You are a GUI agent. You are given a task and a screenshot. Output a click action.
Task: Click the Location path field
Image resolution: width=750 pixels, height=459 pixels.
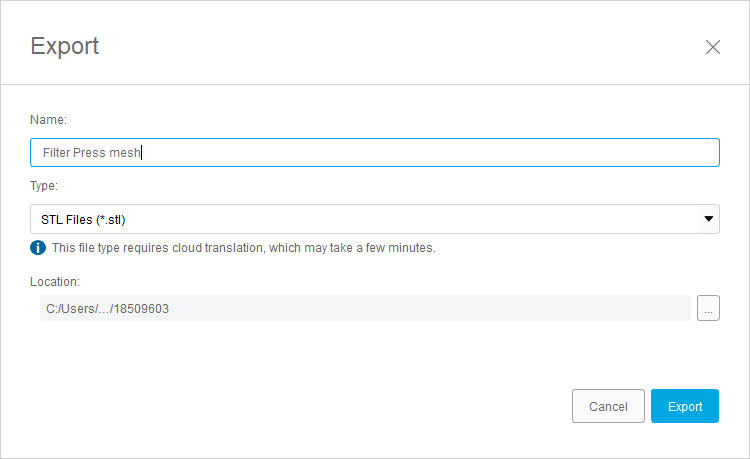coord(360,309)
